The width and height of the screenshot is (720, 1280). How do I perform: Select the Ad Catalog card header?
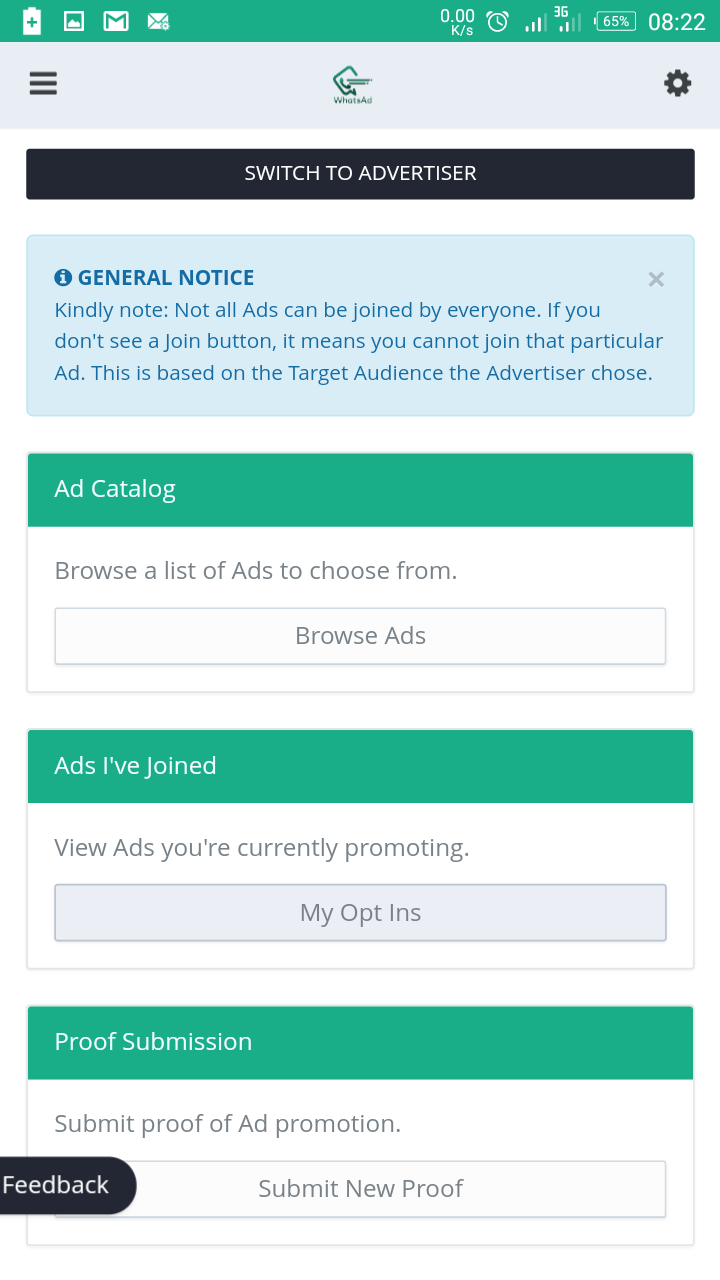click(x=360, y=489)
